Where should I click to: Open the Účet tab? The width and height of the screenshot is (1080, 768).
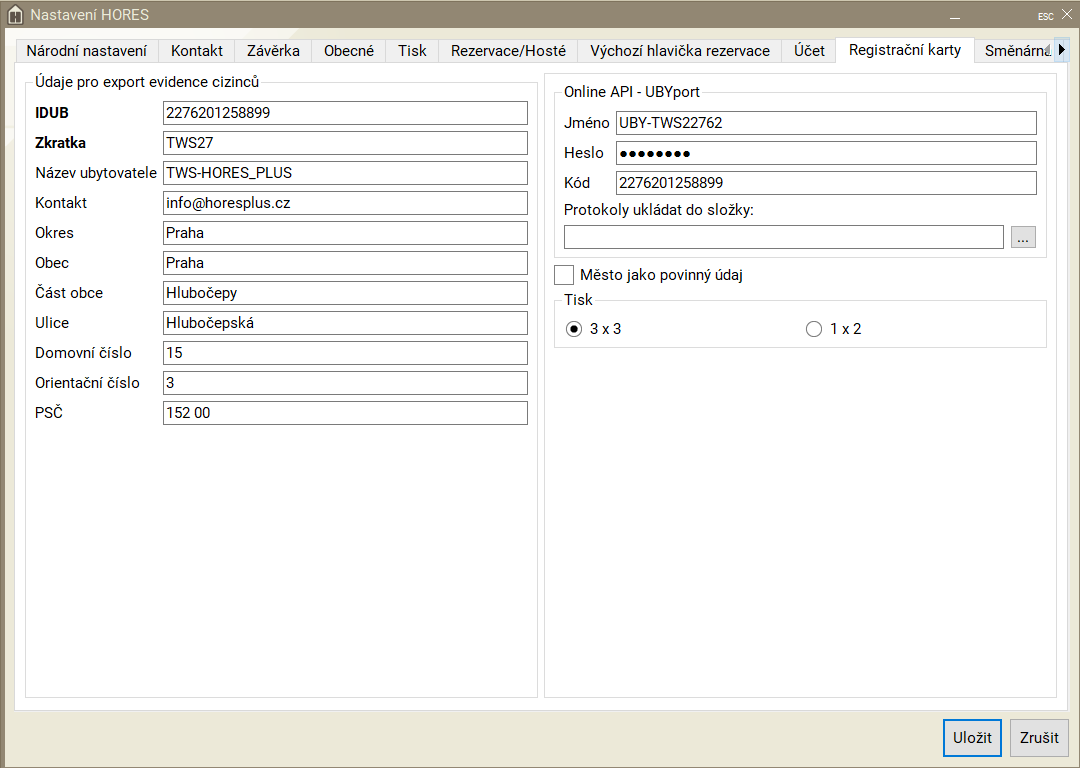tap(809, 50)
